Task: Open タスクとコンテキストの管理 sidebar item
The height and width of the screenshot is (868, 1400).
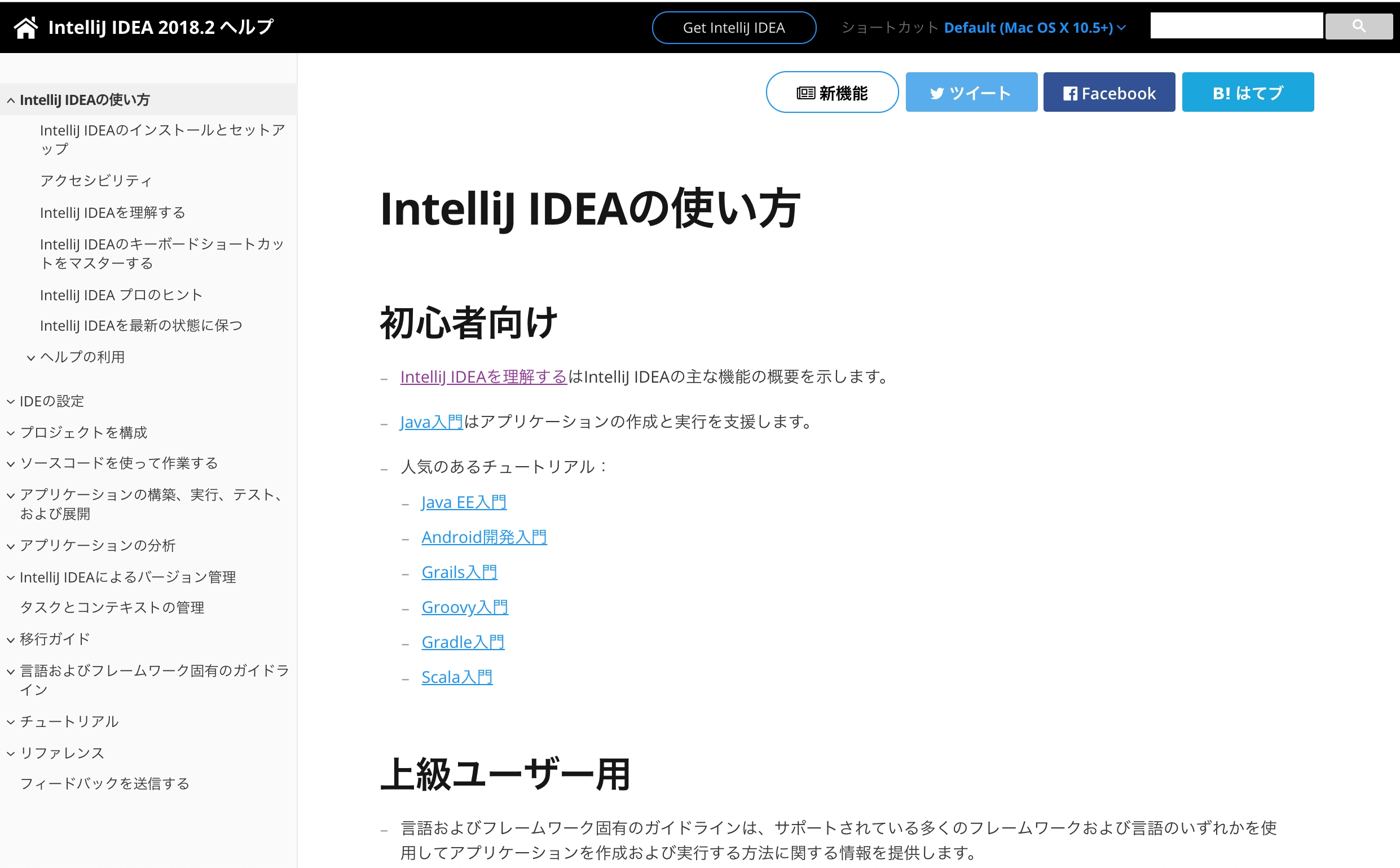Action: 112,607
